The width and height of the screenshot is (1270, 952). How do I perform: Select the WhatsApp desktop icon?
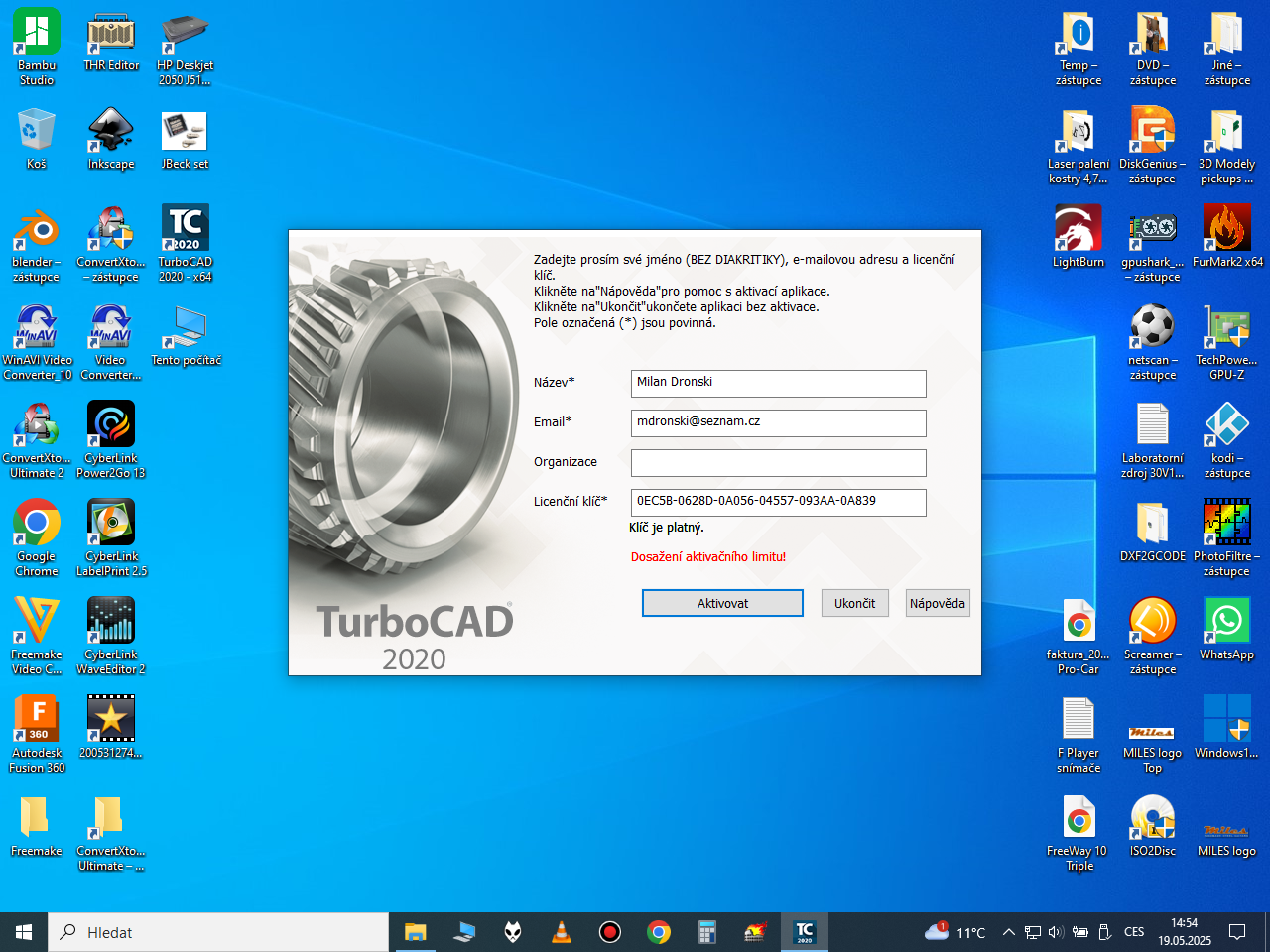(x=1227, y=630)
